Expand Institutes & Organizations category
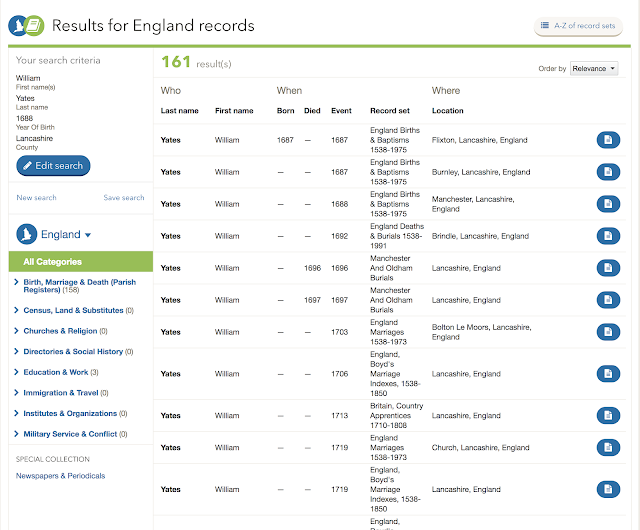640x530 pixels. point(70,413)
